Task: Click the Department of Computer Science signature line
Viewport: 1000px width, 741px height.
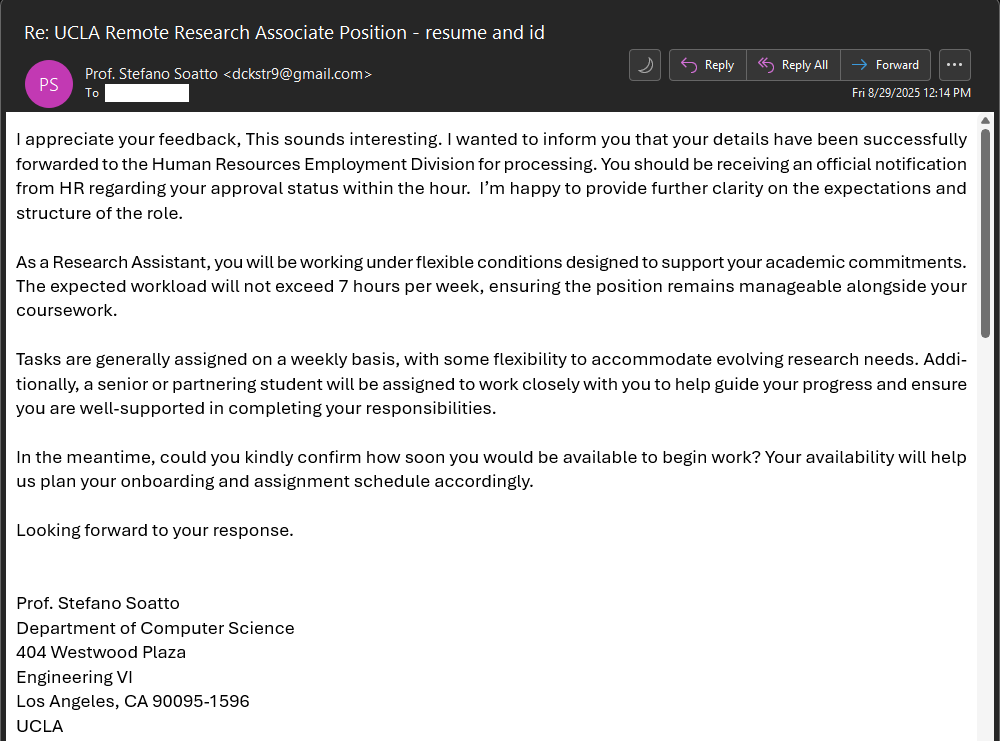Action: click(x=155, y=628)
